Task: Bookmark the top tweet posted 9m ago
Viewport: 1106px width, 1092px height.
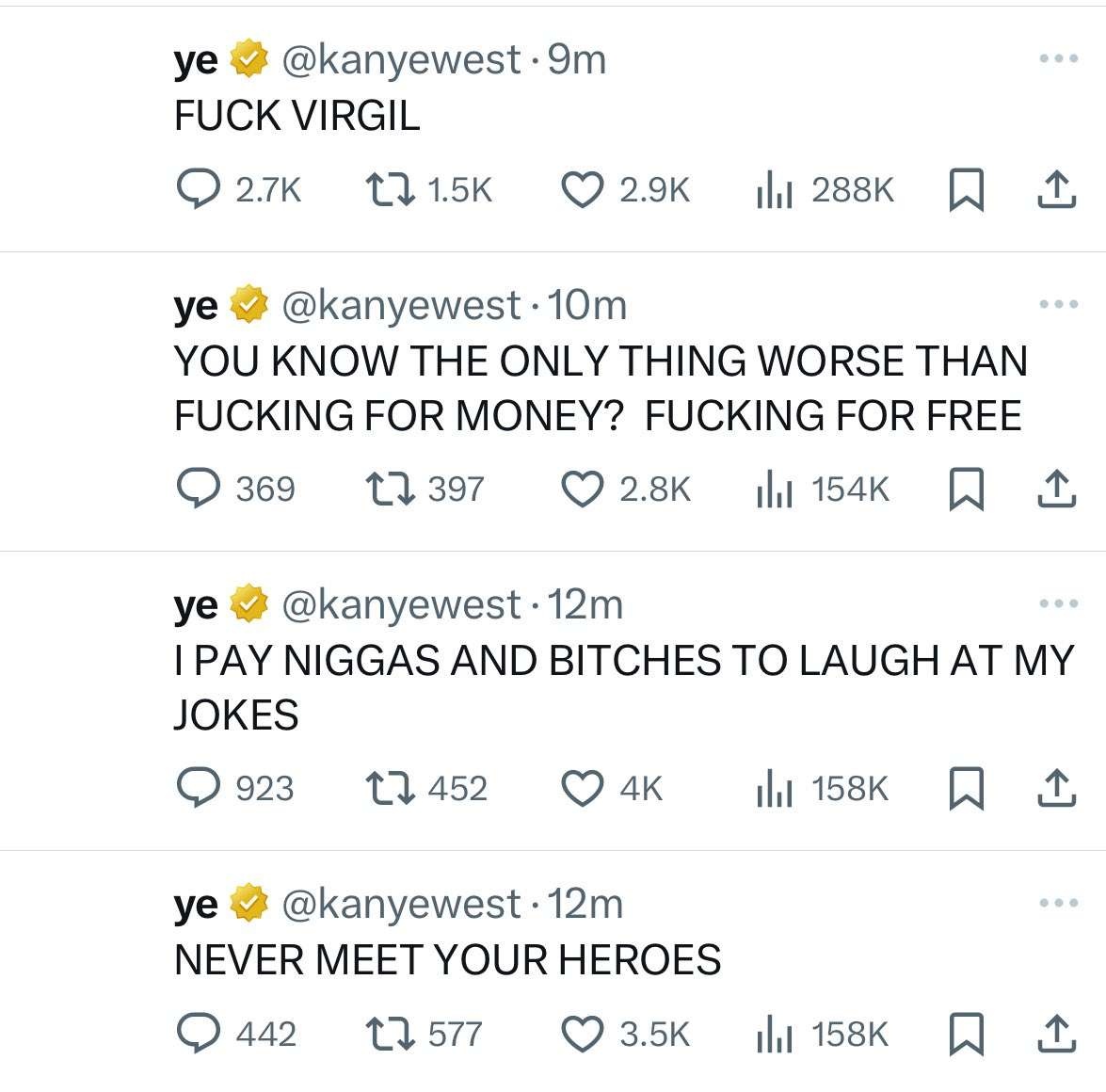Action: 967,190
